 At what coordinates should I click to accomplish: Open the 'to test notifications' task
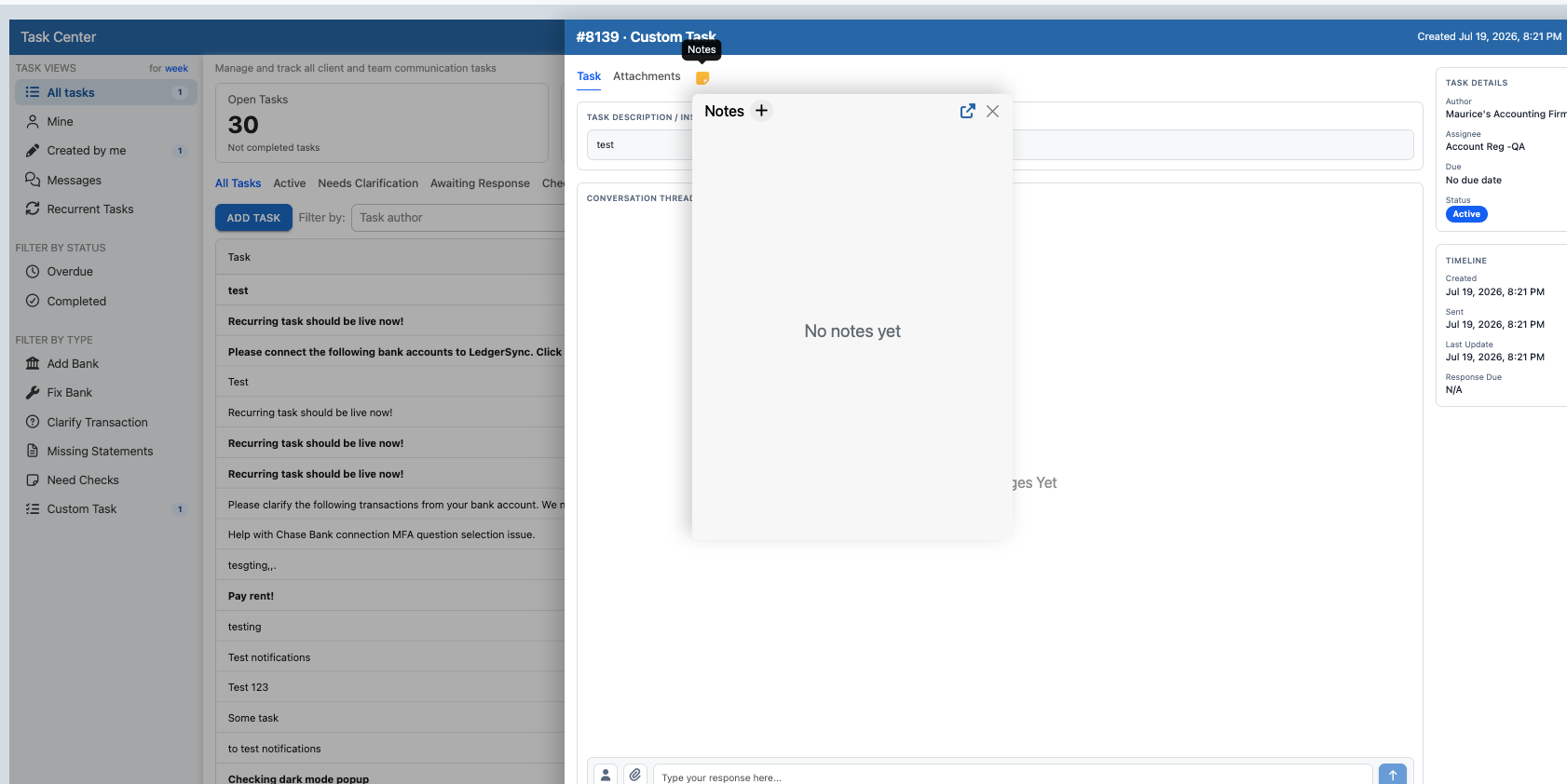point(390,749)
